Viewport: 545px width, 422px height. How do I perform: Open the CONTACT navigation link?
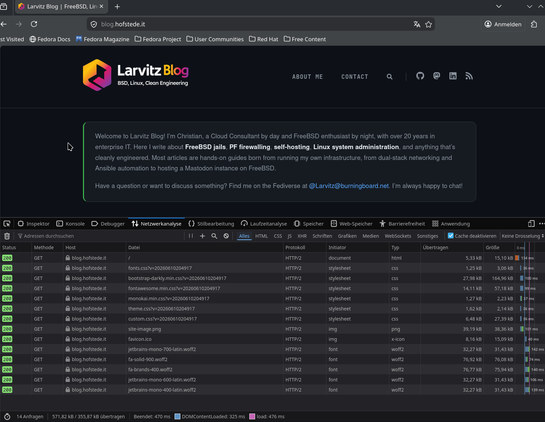point(355,76)
